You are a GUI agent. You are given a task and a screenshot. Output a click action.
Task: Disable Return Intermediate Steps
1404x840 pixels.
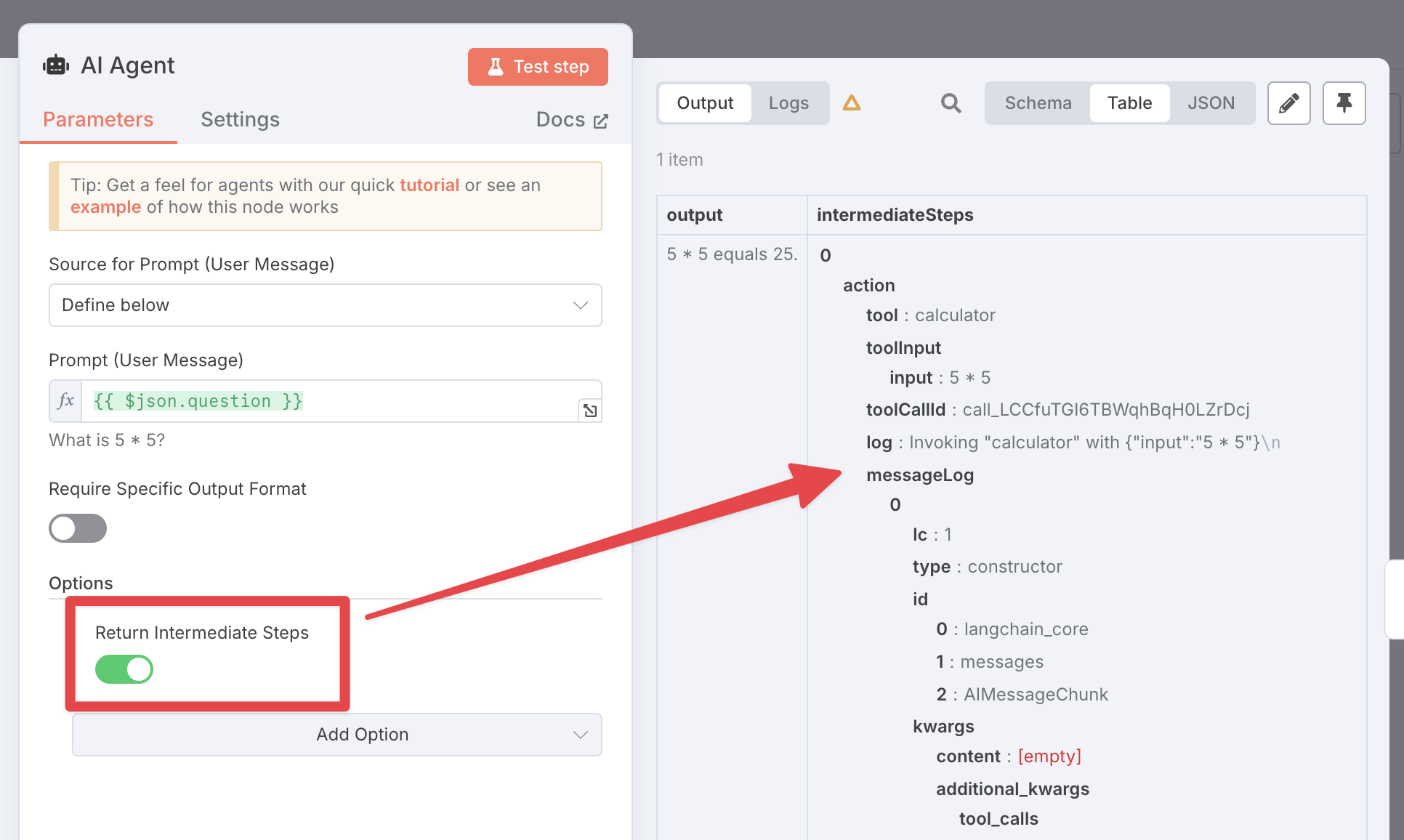pyautogui.click(x=124, y=669)
